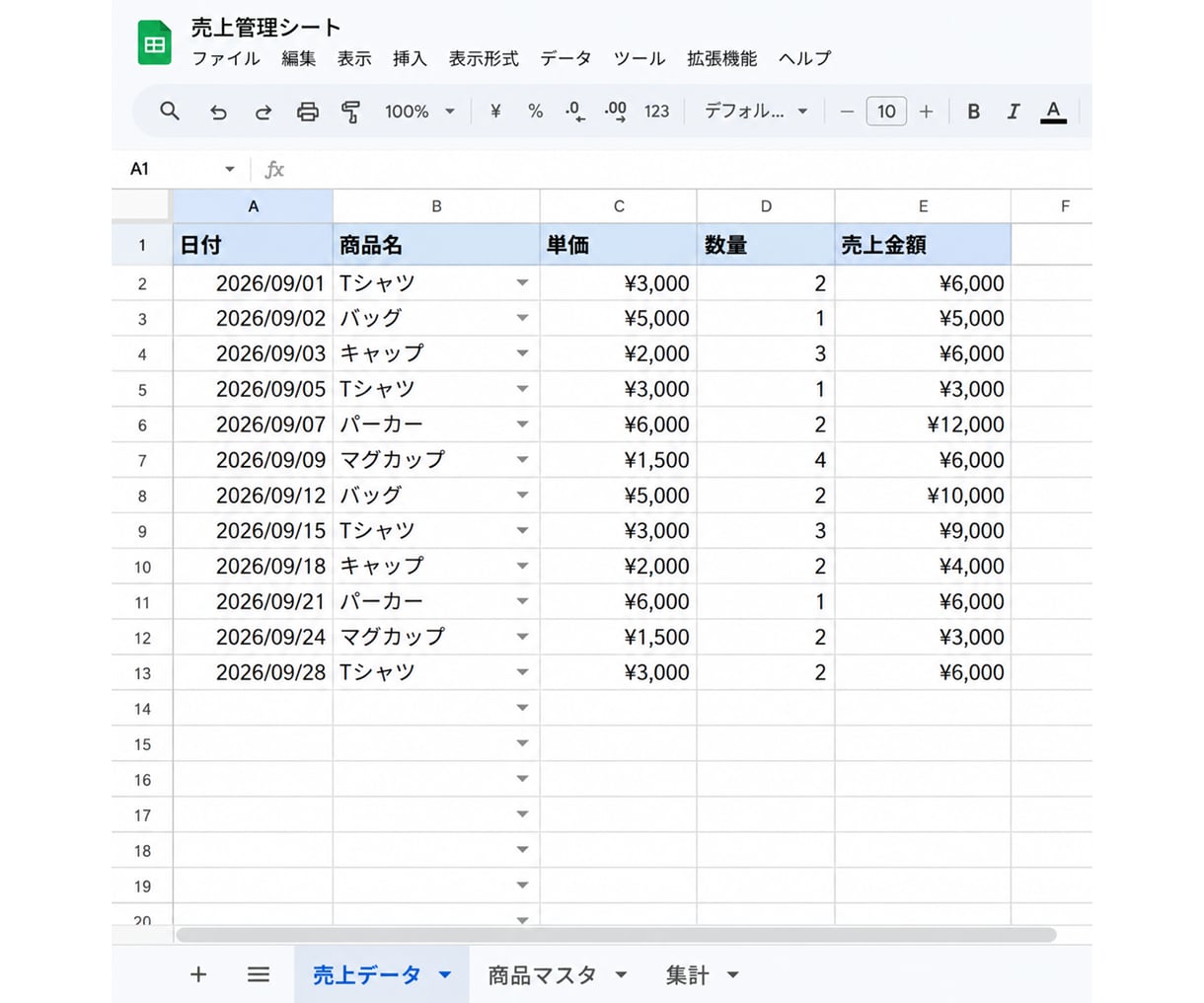This screenshot has width=1204, height=1003.
Task: Select the ¥10,000 sales amount cell
Action: coord(923,496)
